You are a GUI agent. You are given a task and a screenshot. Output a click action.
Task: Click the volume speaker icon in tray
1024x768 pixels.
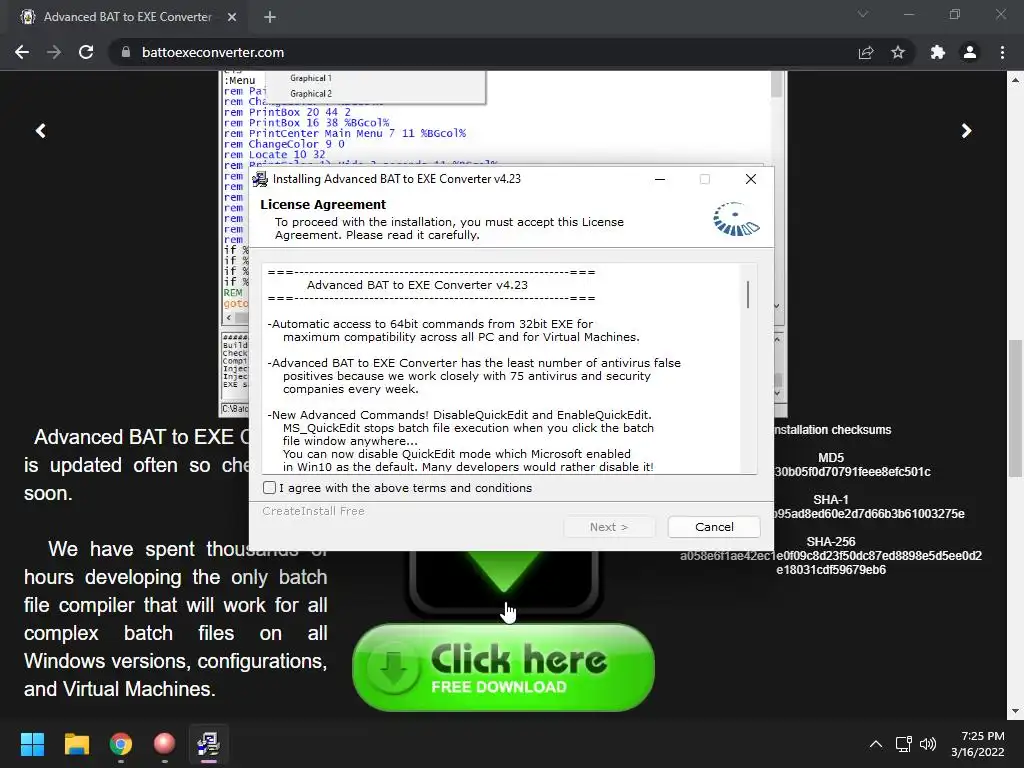927,744
